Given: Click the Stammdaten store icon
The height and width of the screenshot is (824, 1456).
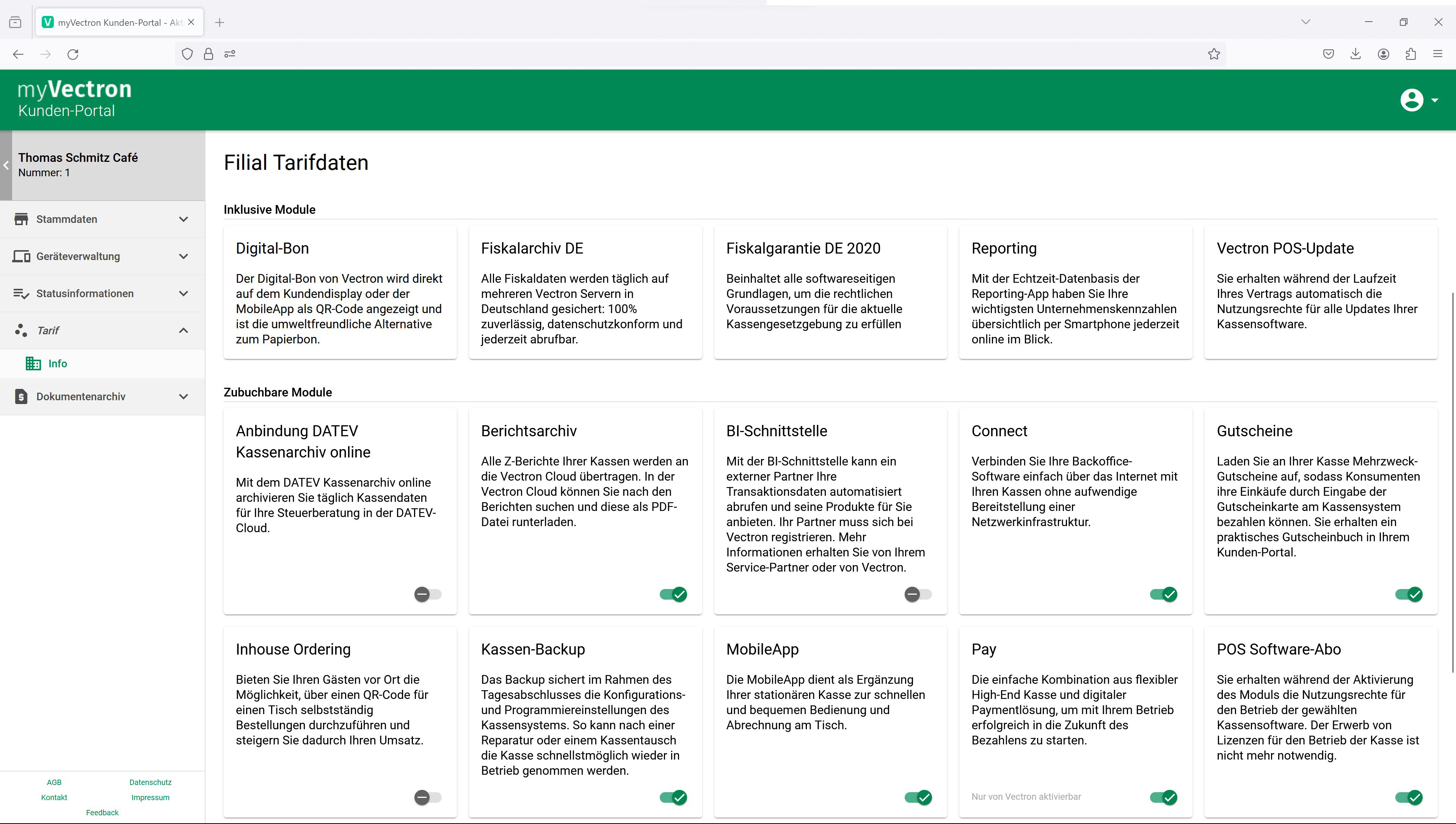Looking at the screenshot, I should click(x=21, y=219).
